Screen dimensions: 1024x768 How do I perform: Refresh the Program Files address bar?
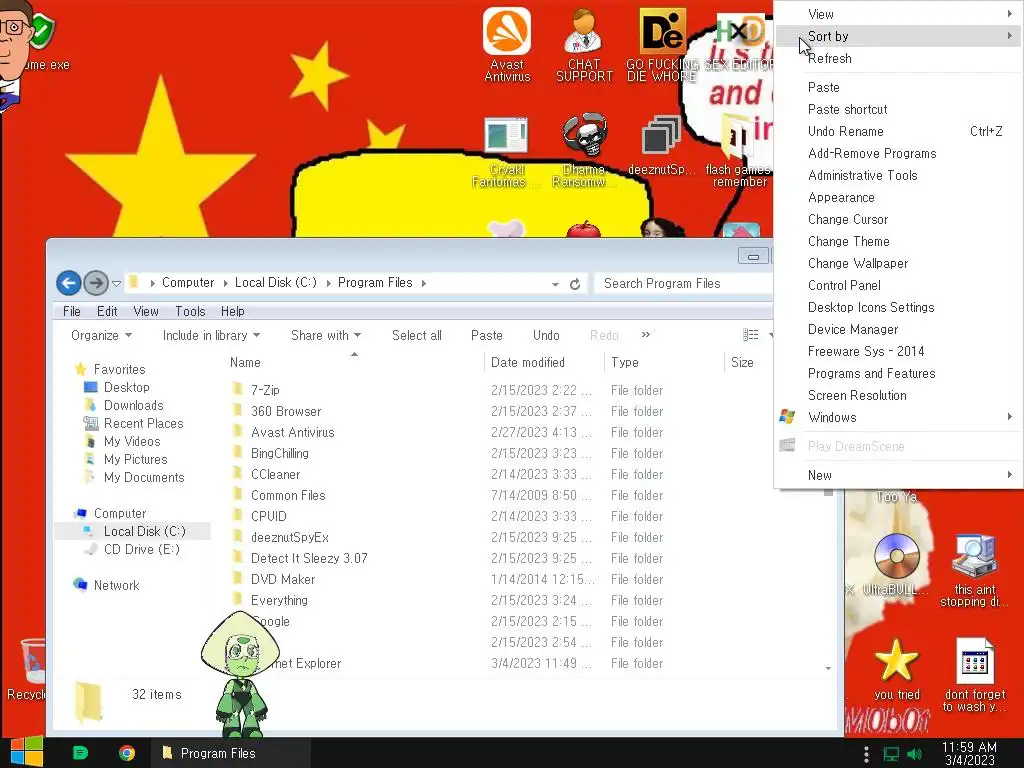coord(575,284)
